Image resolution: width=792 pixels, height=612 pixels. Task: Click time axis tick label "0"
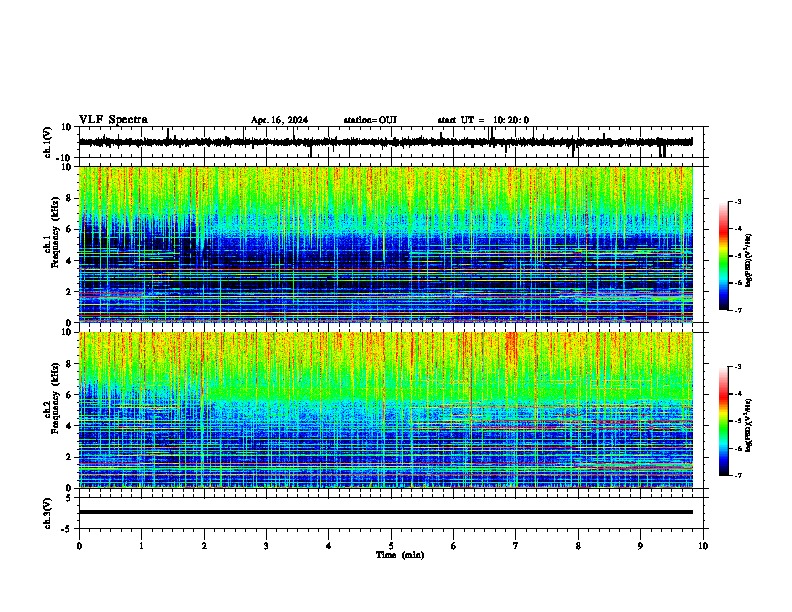point(79,546)
